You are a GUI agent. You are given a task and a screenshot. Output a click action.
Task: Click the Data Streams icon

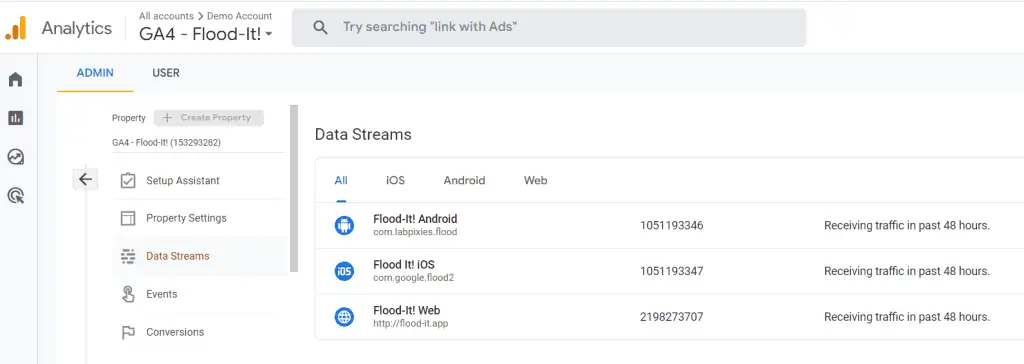[128, 256]
